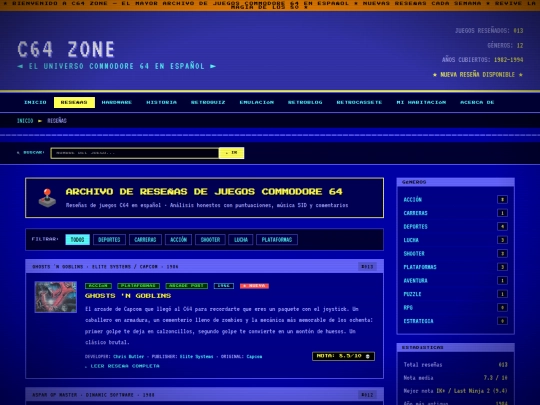Open the Acerca De page

(477, 102)
